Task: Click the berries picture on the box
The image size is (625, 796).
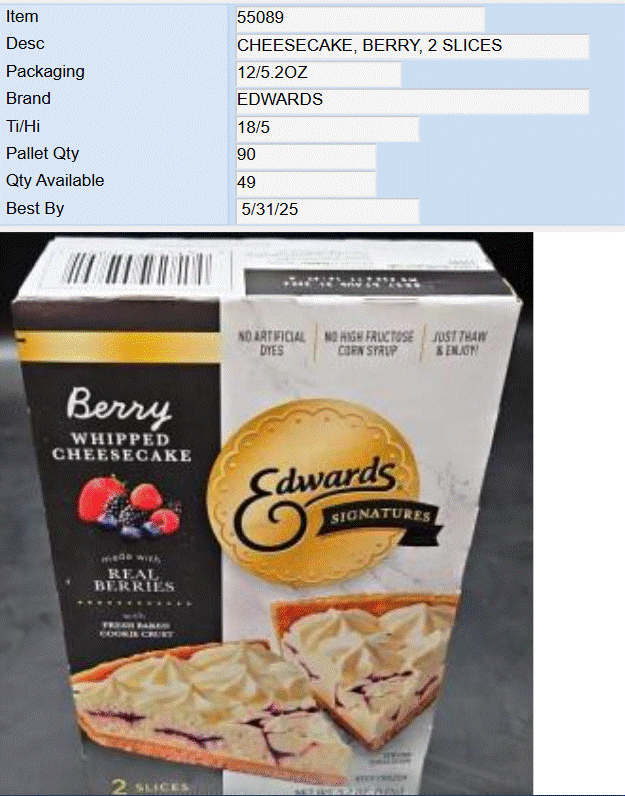Action: [129, 505]
